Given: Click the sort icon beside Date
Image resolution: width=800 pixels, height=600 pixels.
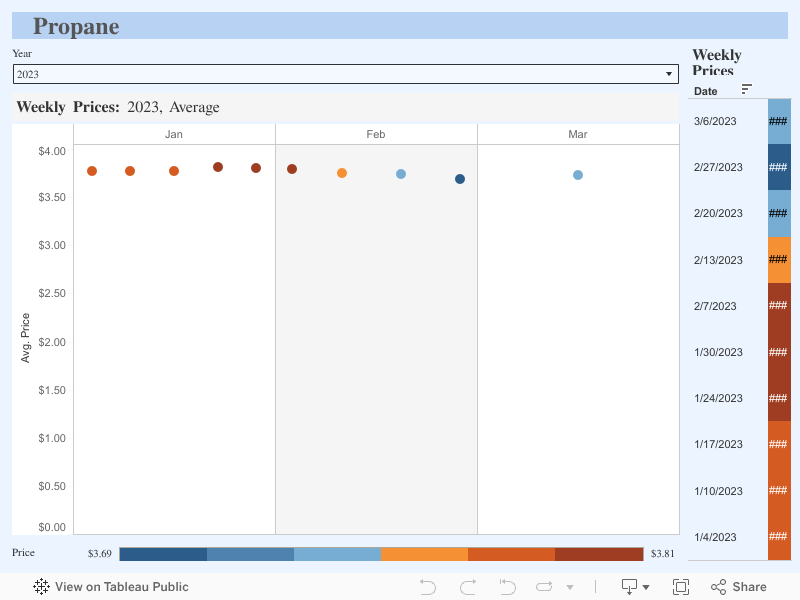Looking at the screenshot, I should [747, 90].
